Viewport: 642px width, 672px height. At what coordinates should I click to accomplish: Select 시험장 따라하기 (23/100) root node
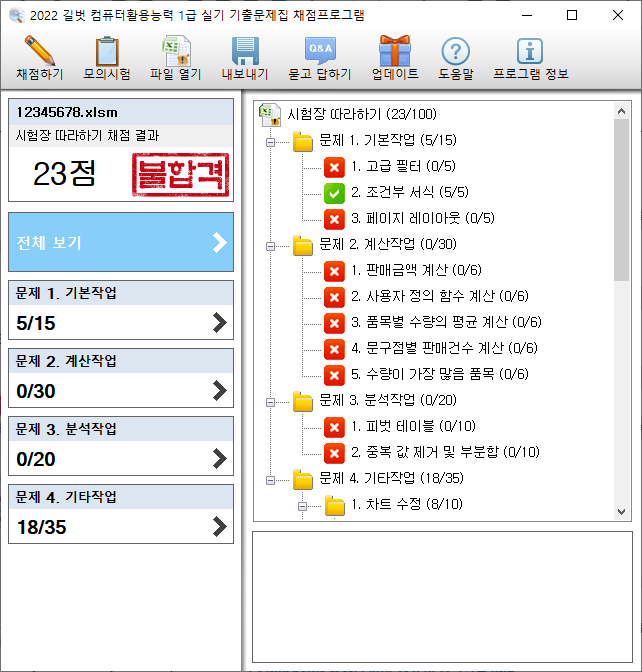pos(361,114)
